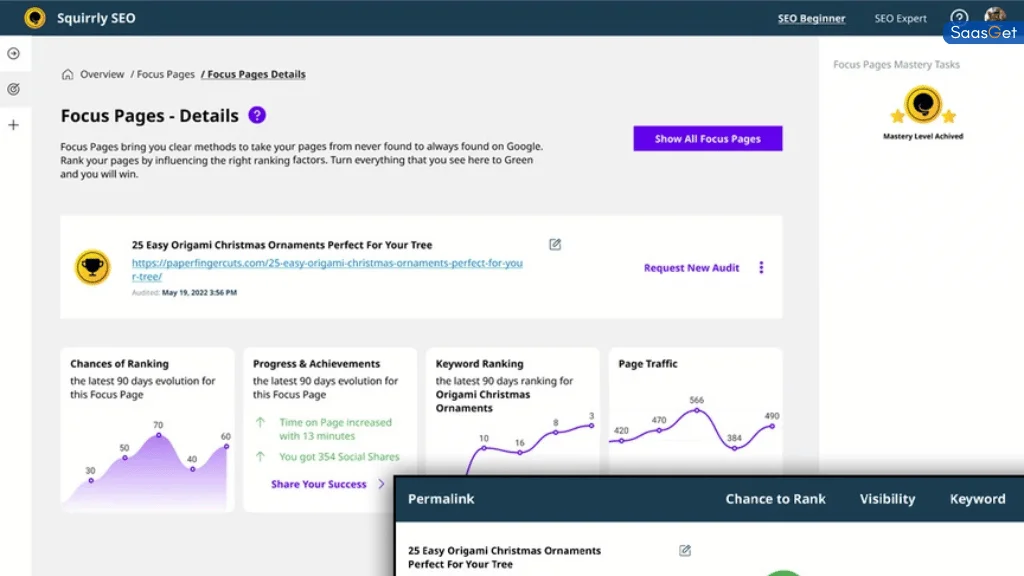Image resolution: width=1024 pixels, height=576 pixels.
Task: Click the audited date 'May 19, 2022 3:56 PM'
Action: (199, 293)
